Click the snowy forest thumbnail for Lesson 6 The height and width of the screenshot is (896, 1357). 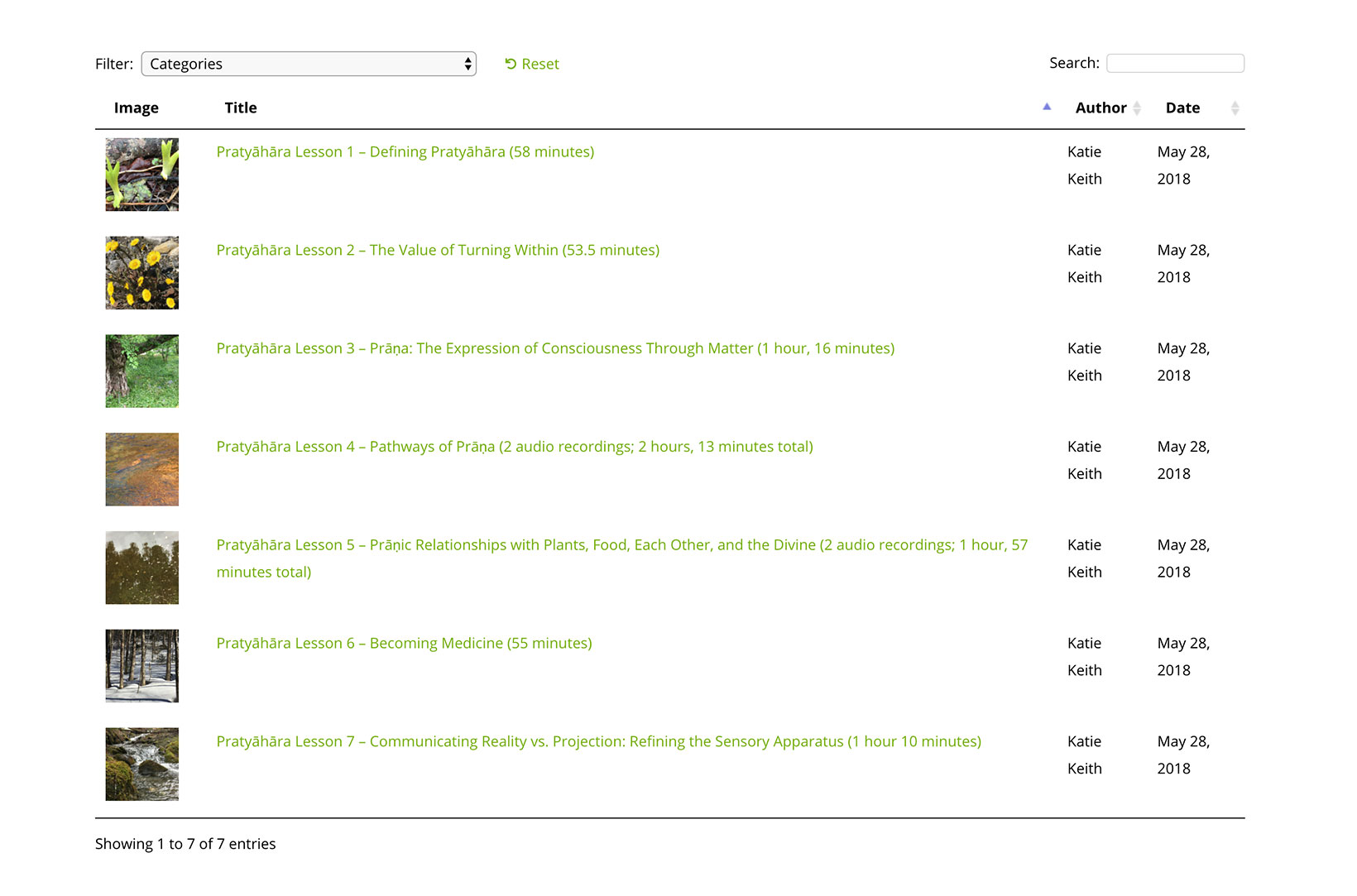tap(141, 665)
